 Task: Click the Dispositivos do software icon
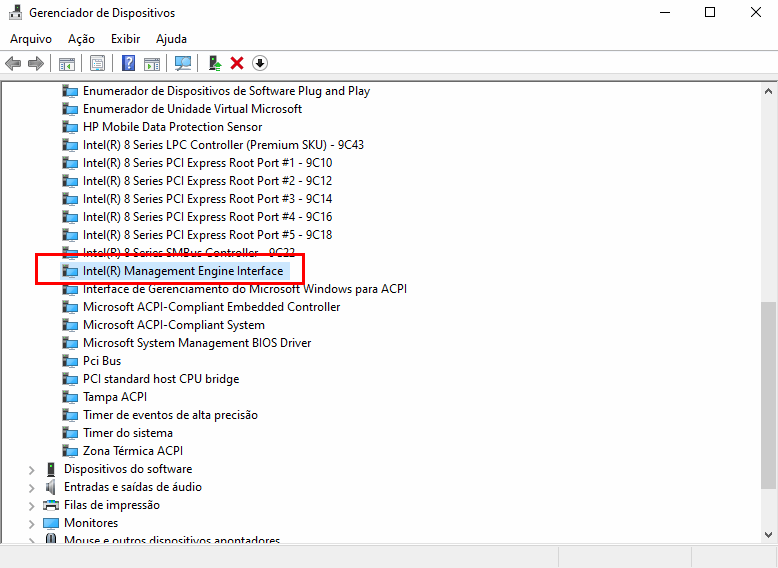point(51,469)
